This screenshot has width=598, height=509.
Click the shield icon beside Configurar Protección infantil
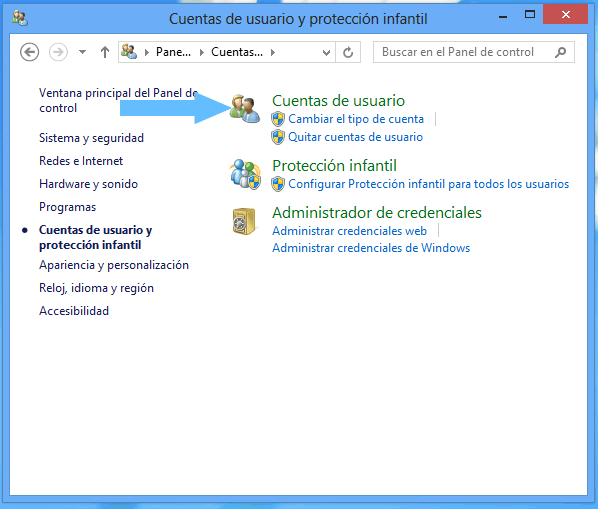click(x=278, y=184)
